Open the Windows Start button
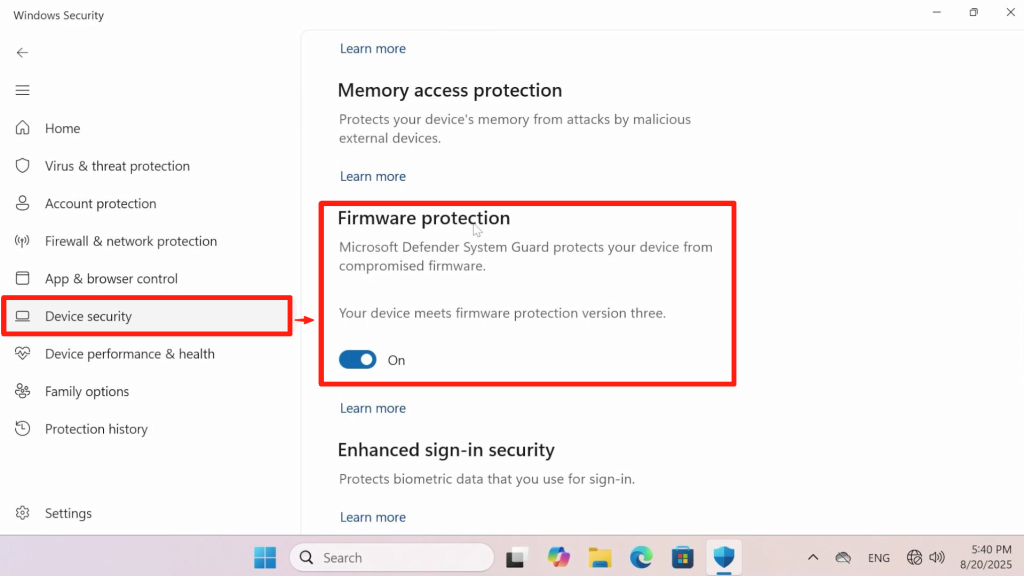Viewport: 1024px width, 576px height. pyautogui.click(x=265, y=558)
